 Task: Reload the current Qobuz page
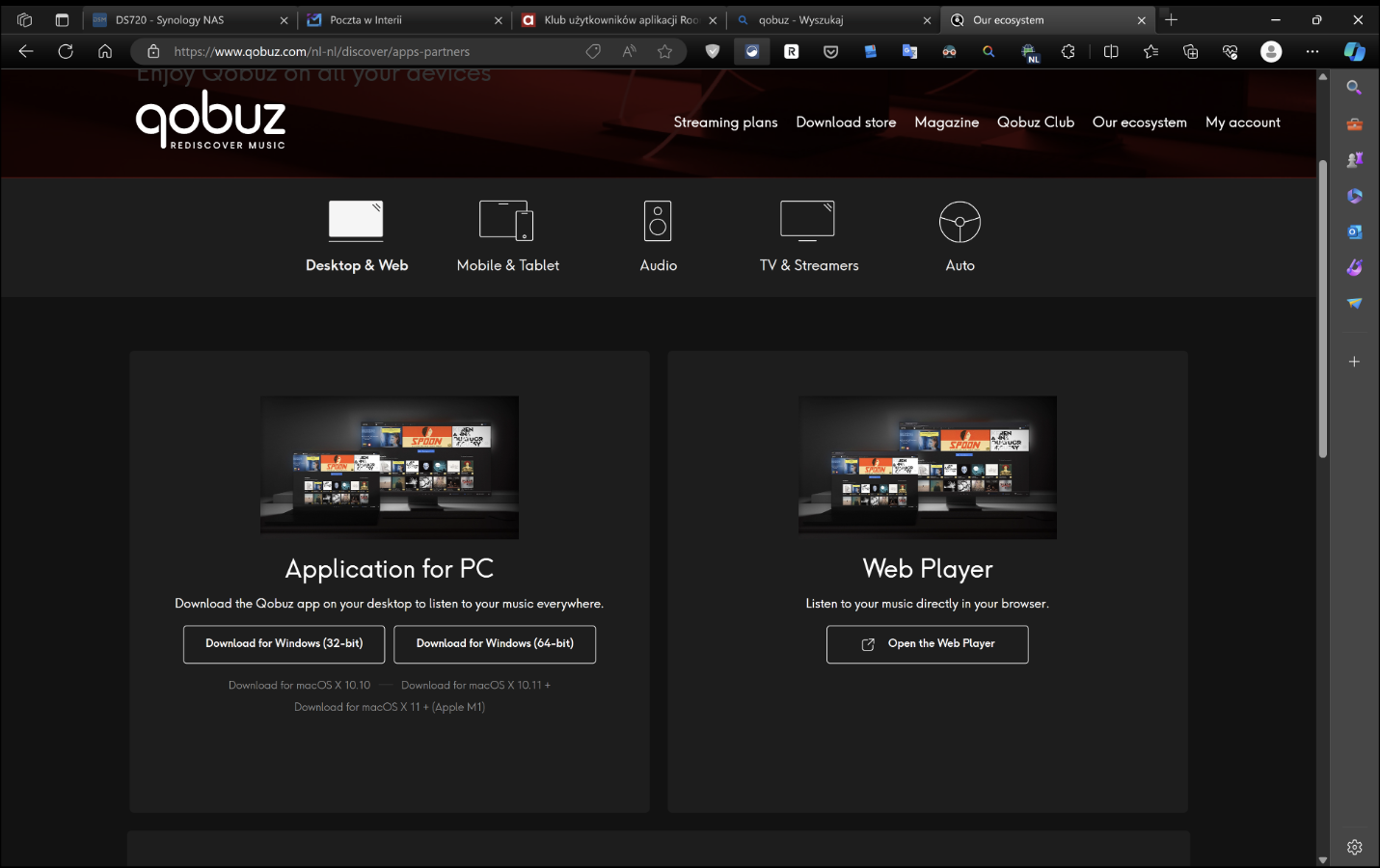[66, 51]
